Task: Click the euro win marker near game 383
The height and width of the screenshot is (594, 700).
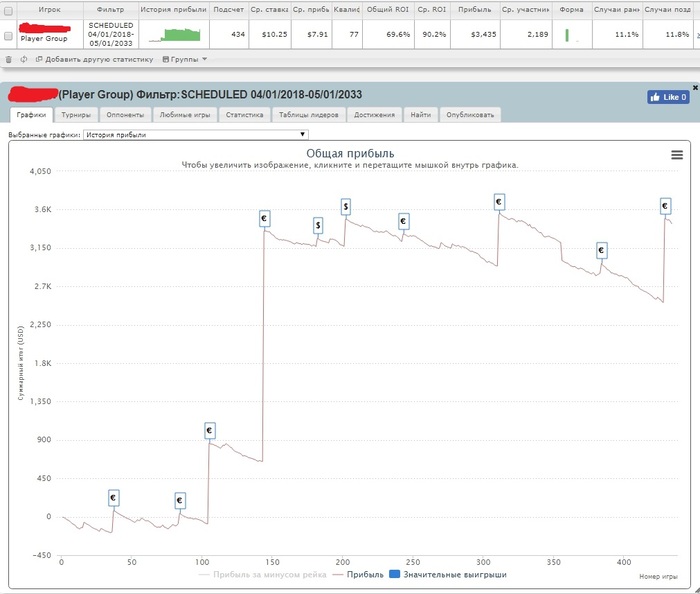Action: (601, 250)
